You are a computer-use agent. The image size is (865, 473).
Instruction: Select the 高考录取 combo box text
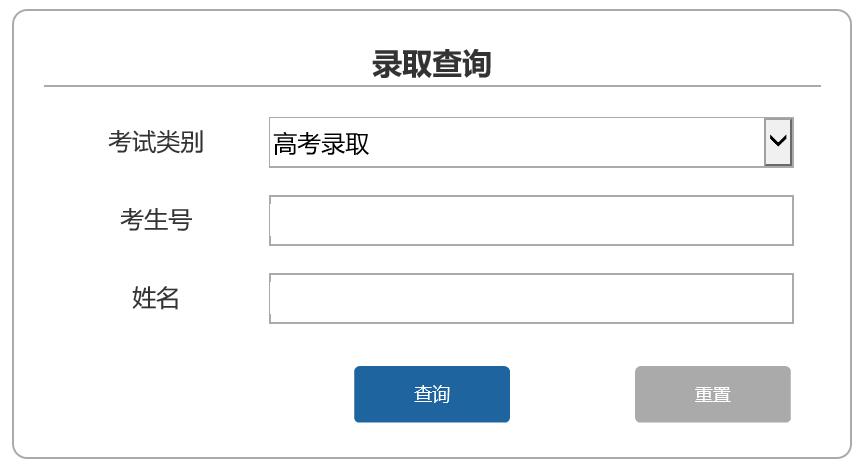[x=321, y=144]
